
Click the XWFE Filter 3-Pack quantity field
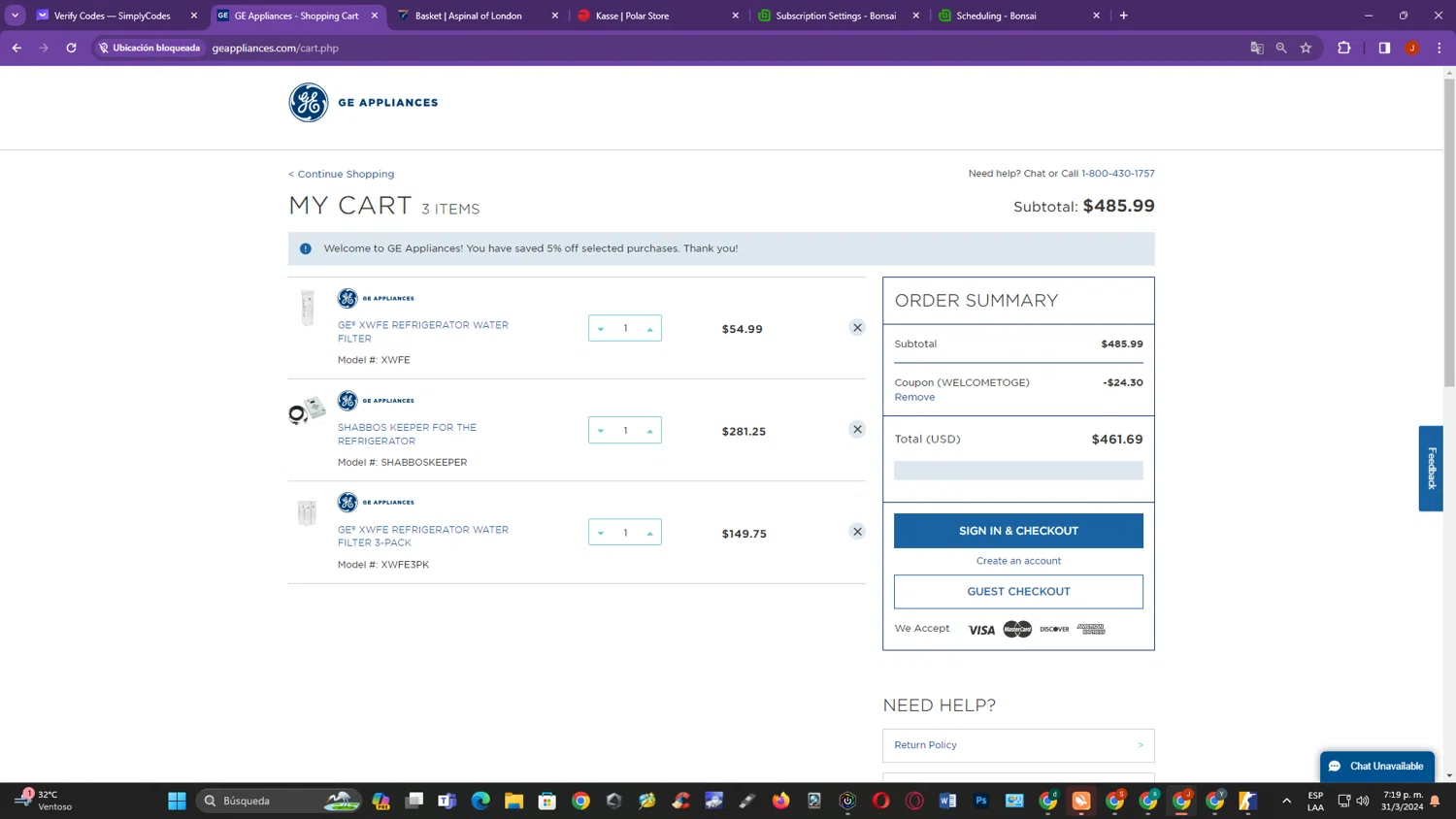point(625,532)
